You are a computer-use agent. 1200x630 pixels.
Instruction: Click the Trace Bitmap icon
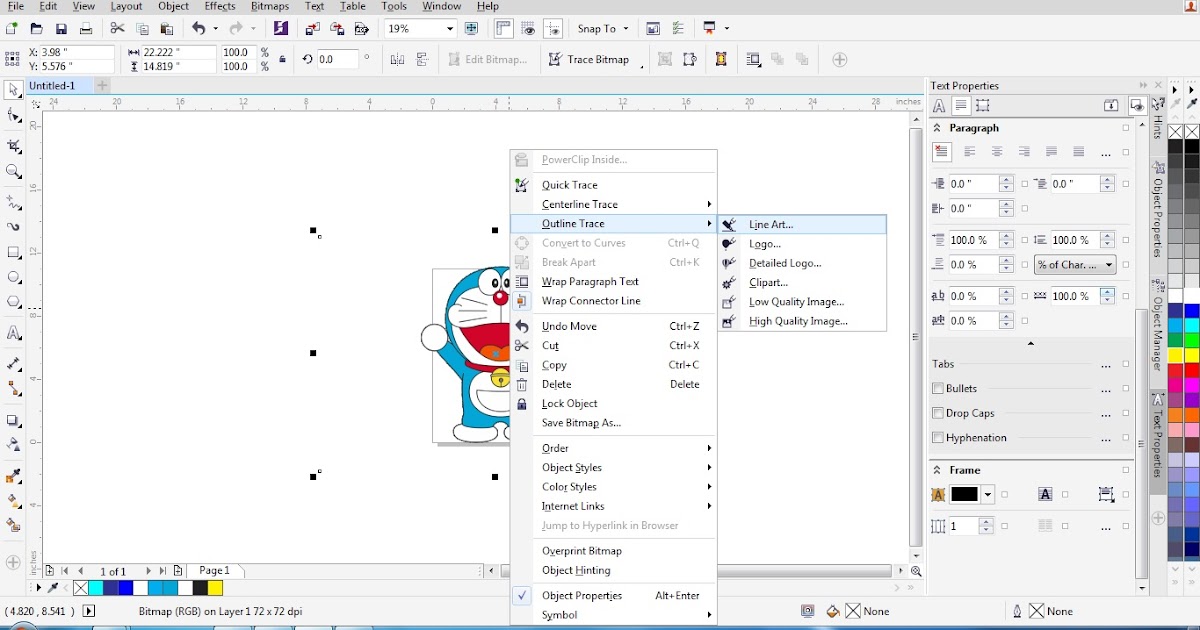555,60
